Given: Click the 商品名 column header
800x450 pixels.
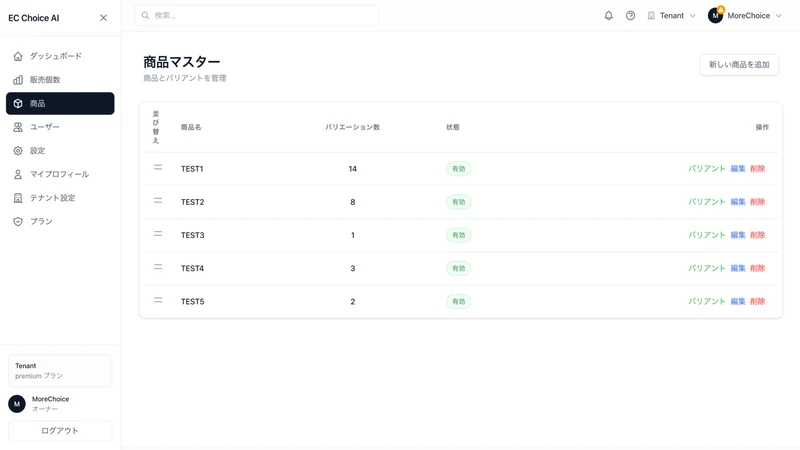Looking at the screenshot, I should coord(191,127).
